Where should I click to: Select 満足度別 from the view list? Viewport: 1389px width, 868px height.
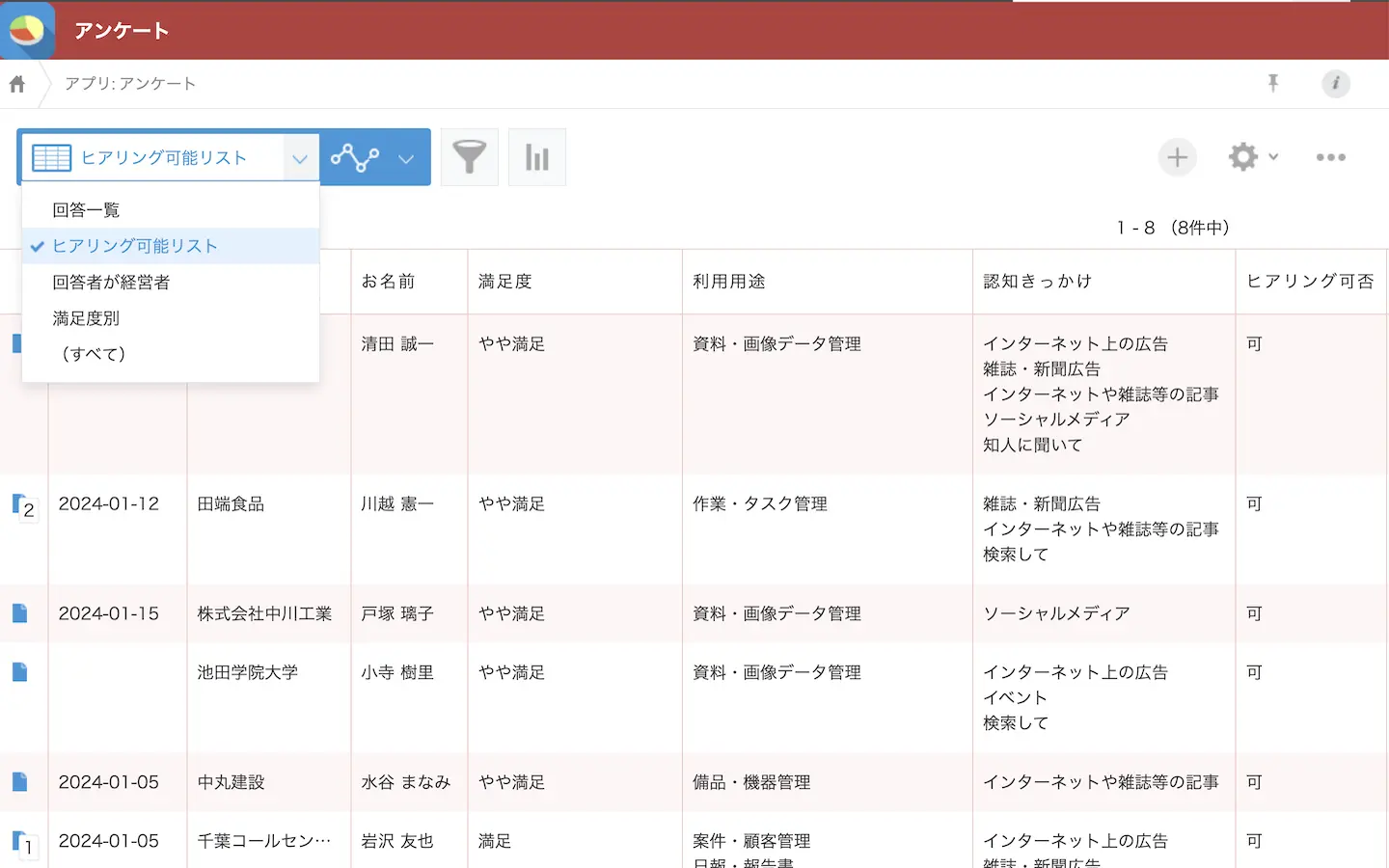(86, 318)
